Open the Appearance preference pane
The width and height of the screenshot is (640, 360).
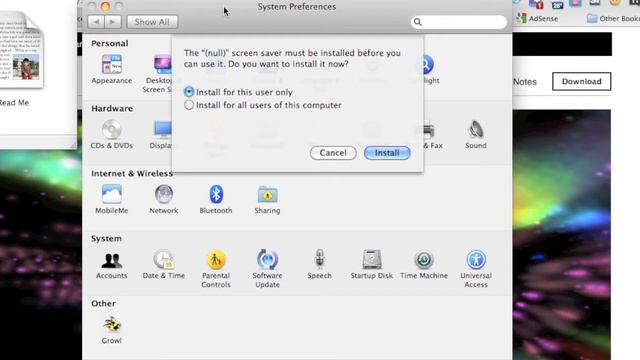tap(111, 69)
